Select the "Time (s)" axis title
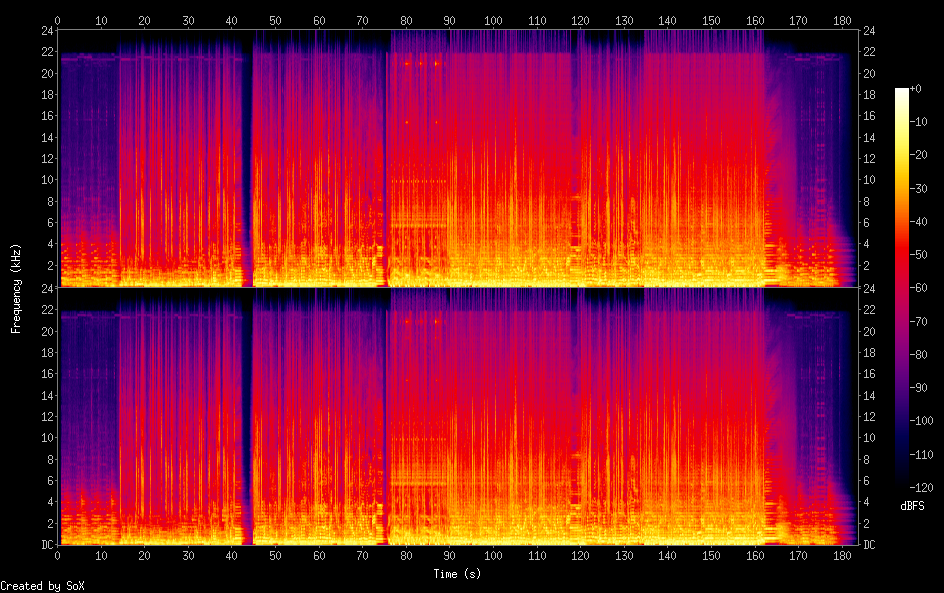Image resolution: width=944 pixels, height=593 pixels. click(x=457, y=574)
